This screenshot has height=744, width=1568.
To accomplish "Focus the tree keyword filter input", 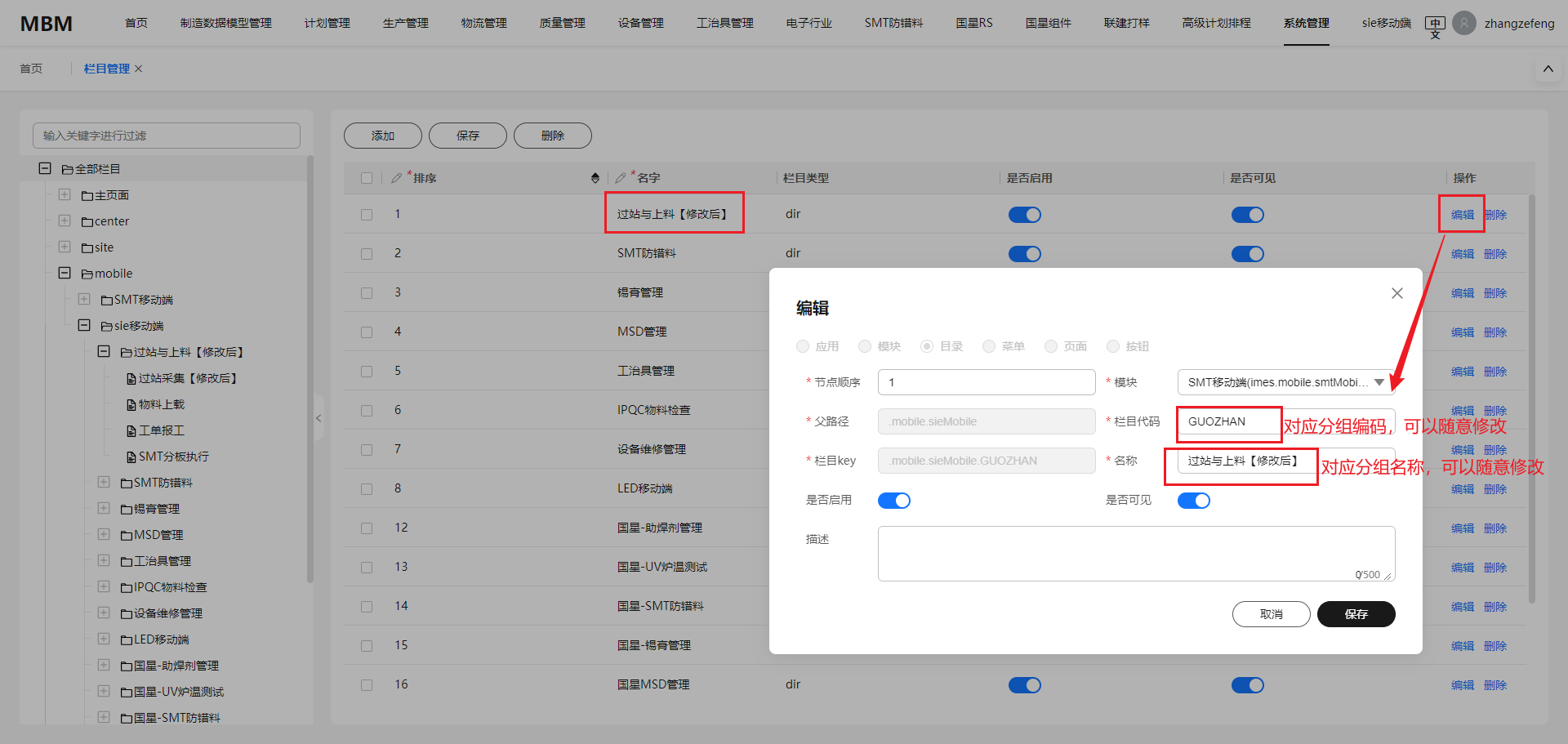I will [167, 136].
